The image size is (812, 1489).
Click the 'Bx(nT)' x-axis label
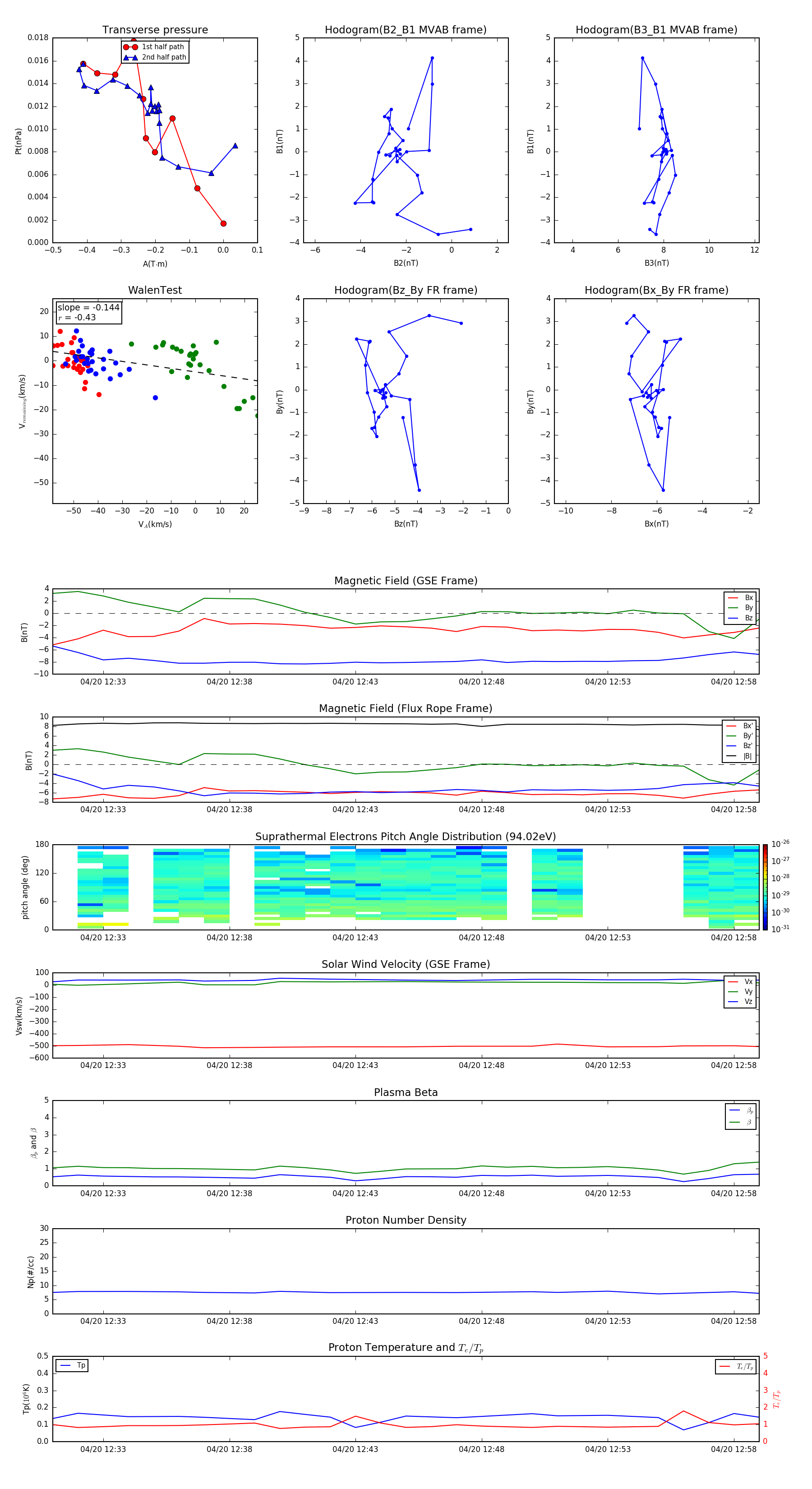tap(656, 524)
